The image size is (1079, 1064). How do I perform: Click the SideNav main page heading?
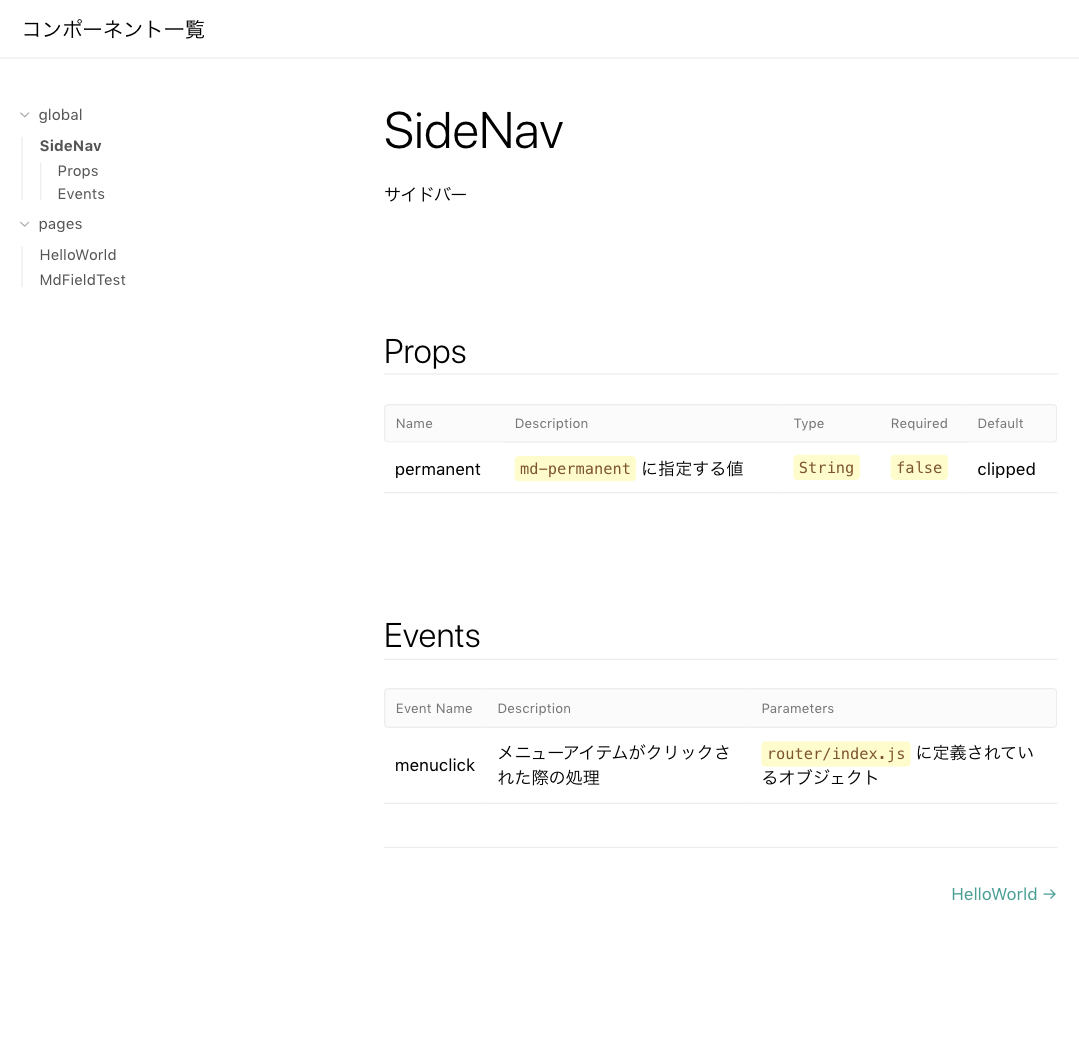473,131
